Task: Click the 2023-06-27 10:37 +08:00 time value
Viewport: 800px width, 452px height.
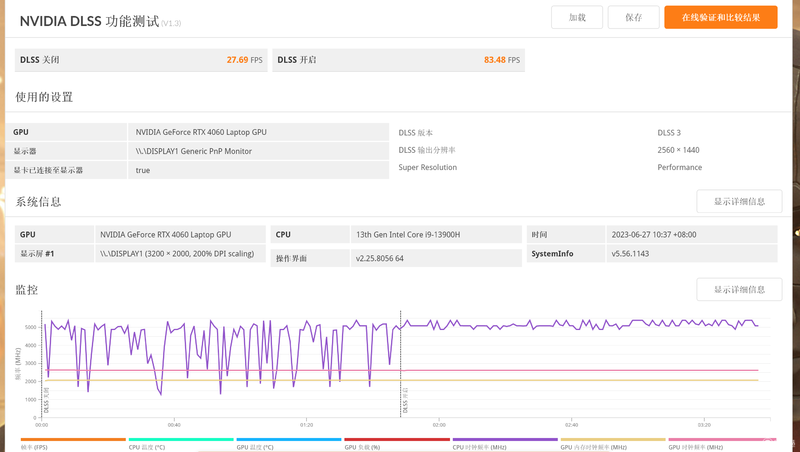Action: (x=654, y=235)
